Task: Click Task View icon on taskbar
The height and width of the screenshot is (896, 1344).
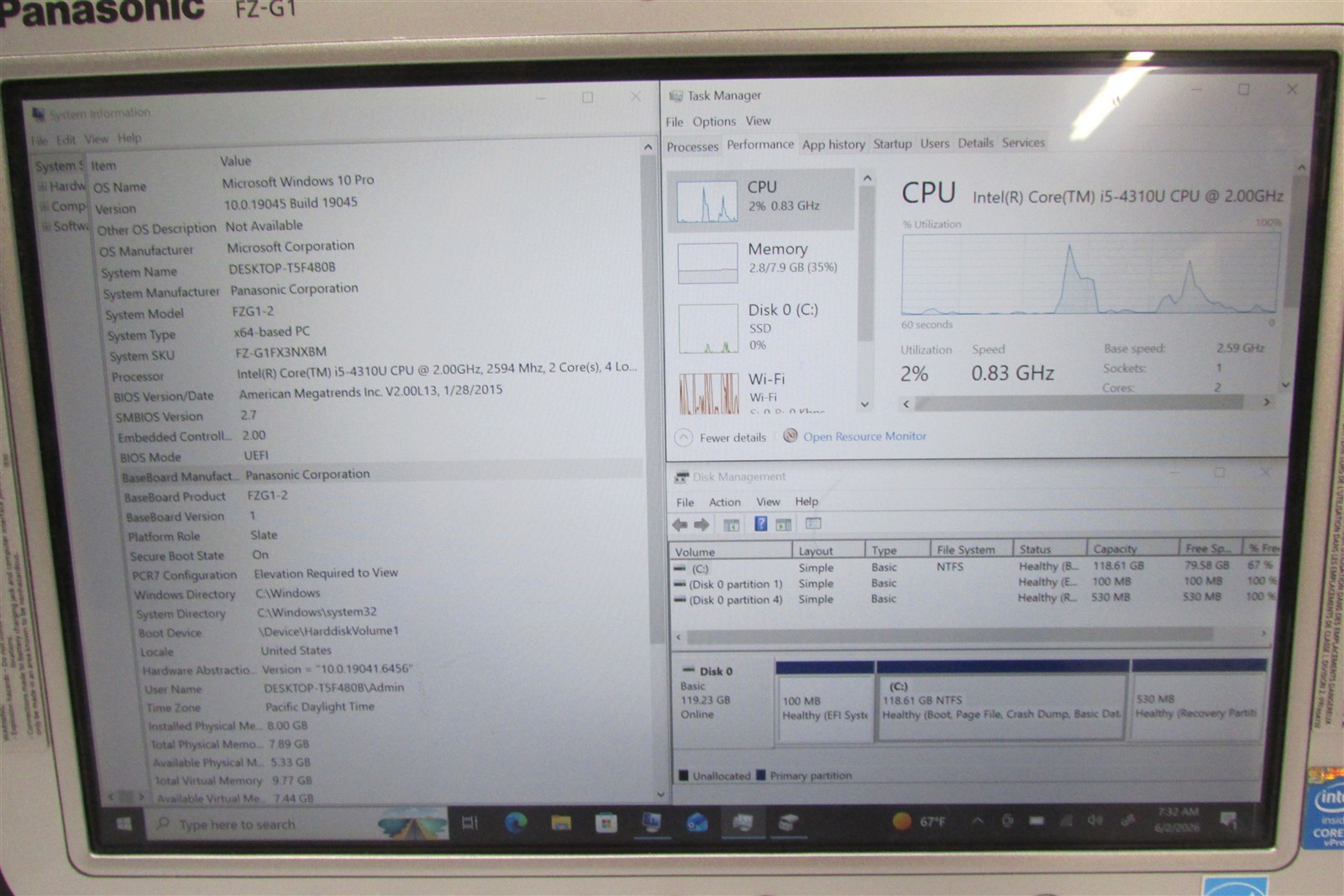Action: (x=470, y=823)
